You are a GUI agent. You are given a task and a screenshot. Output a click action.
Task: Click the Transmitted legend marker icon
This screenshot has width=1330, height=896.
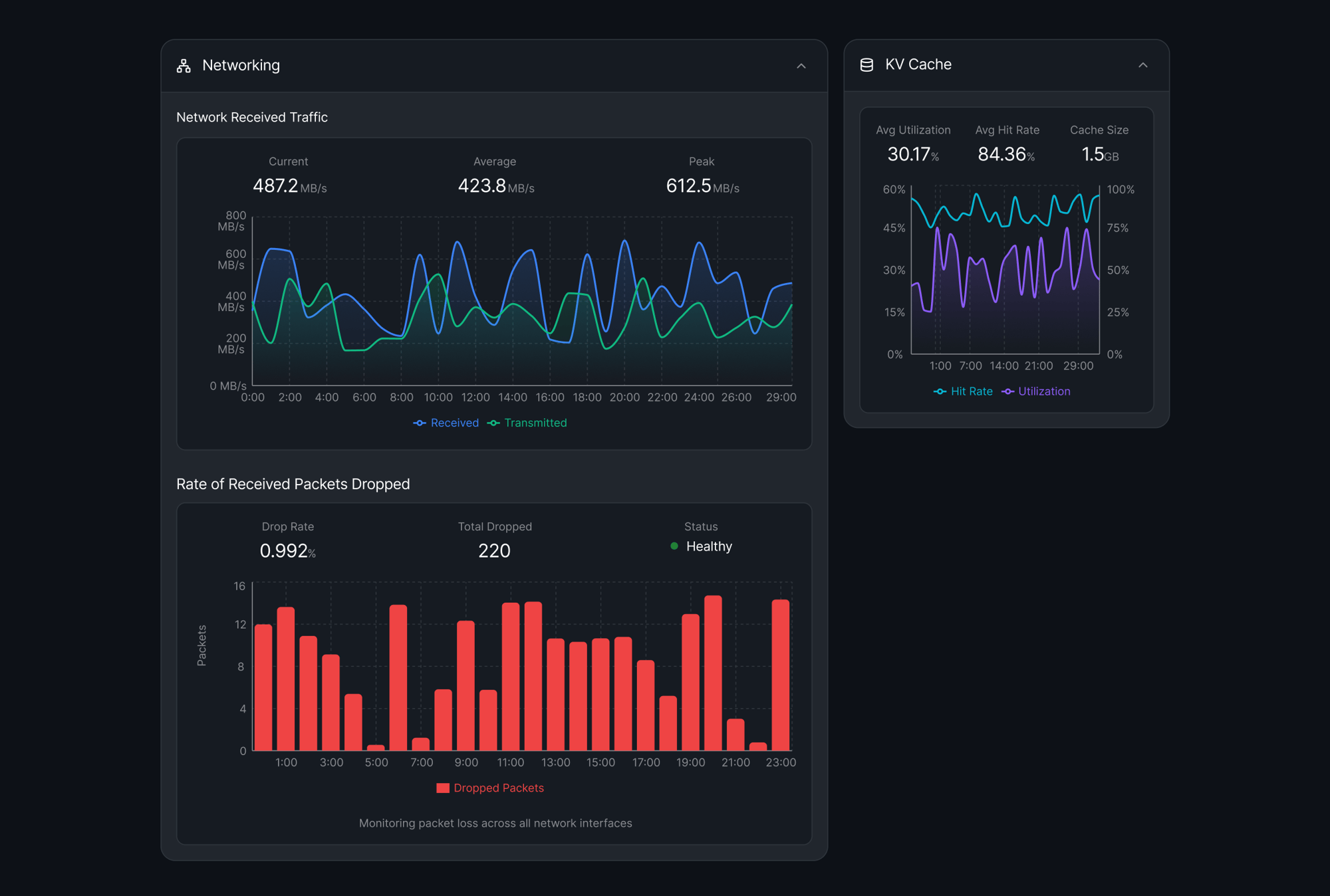click(x=493, y=423)
